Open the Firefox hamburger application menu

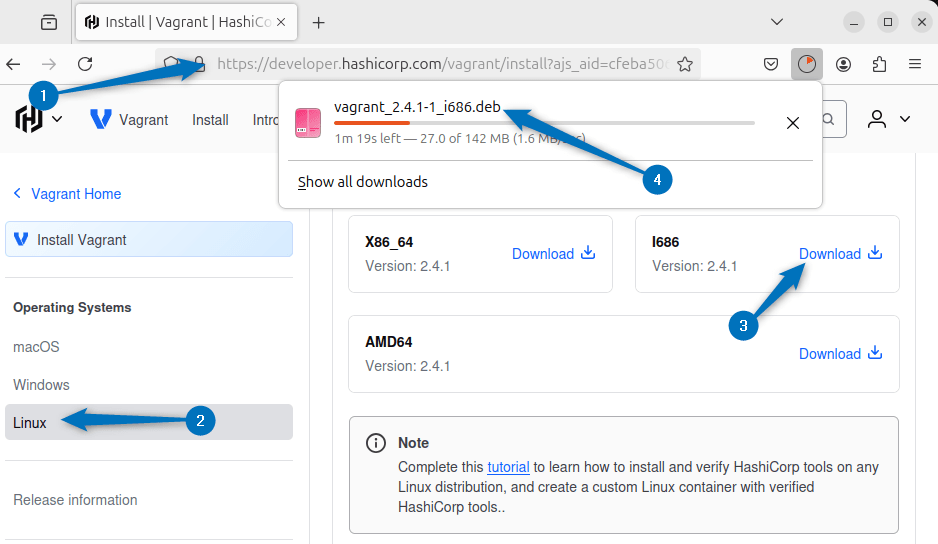coord(914,64)
